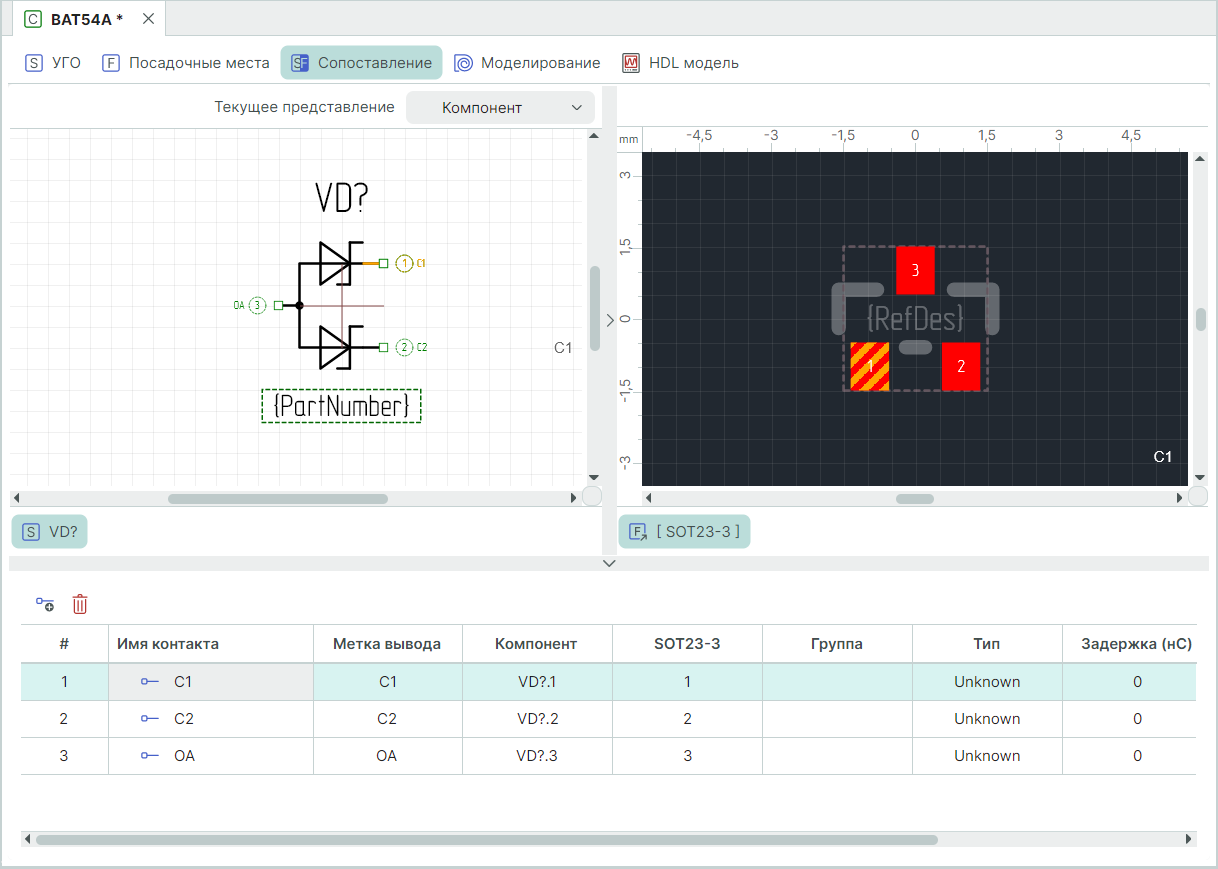This screenshot has height=869, width=1218.
Task: Click the SOT23-3 footprint button
Action: click(x=684, y=532)
